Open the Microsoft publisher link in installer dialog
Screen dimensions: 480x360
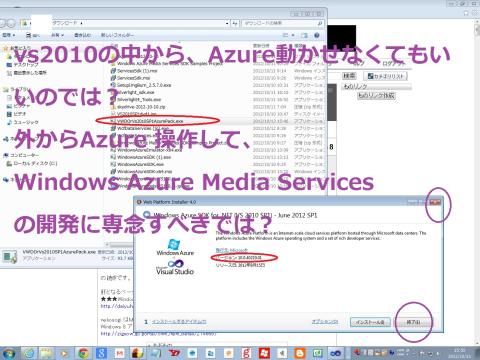point(231,250)
